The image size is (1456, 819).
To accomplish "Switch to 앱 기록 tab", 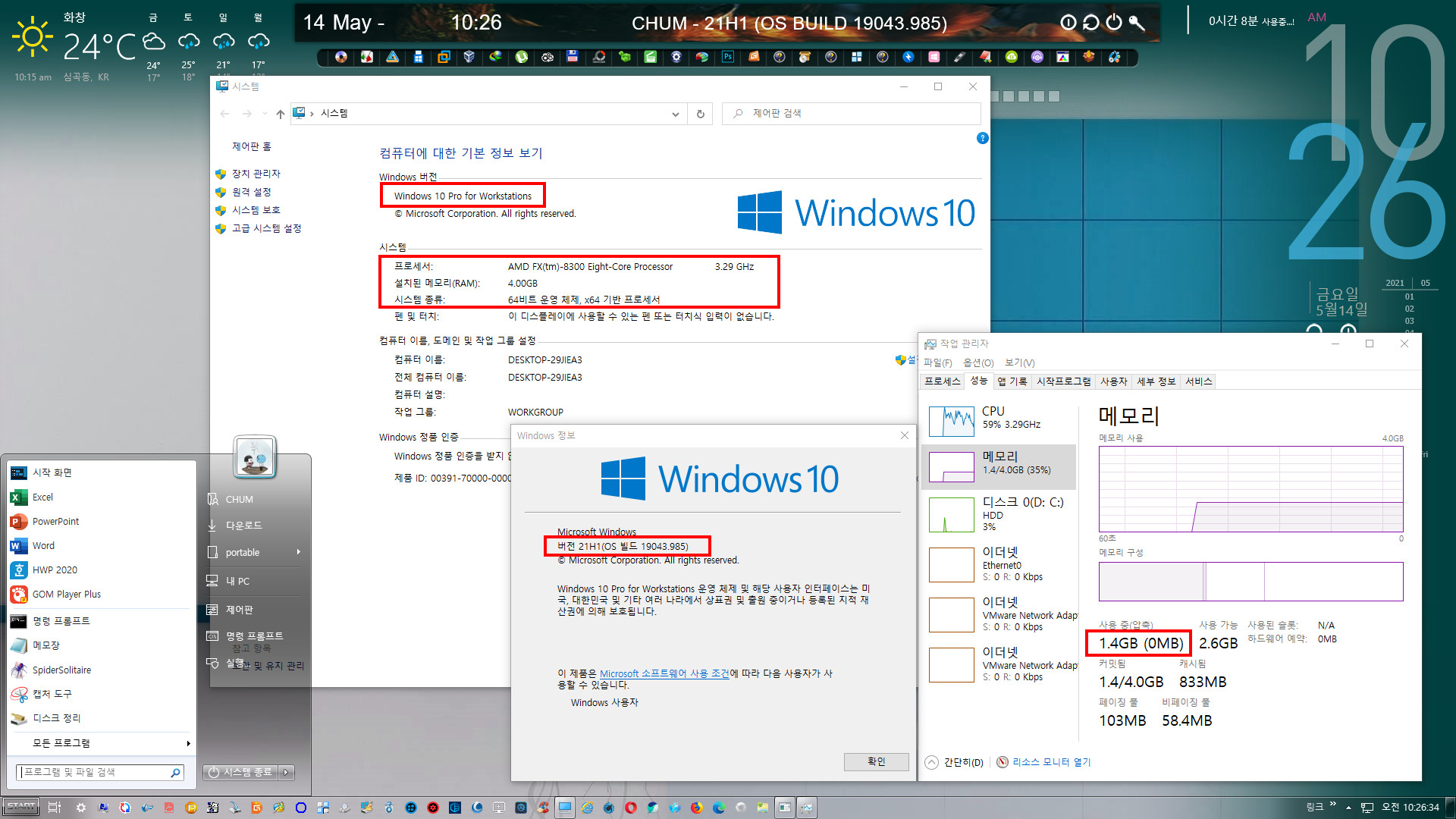I will [1012, 381].
